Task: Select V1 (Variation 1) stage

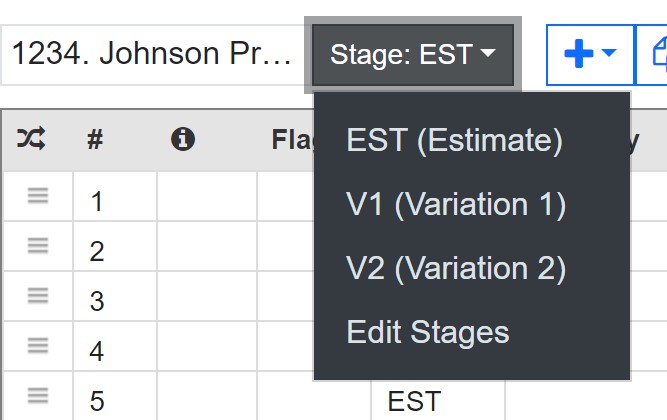Action: pos(456,204)
